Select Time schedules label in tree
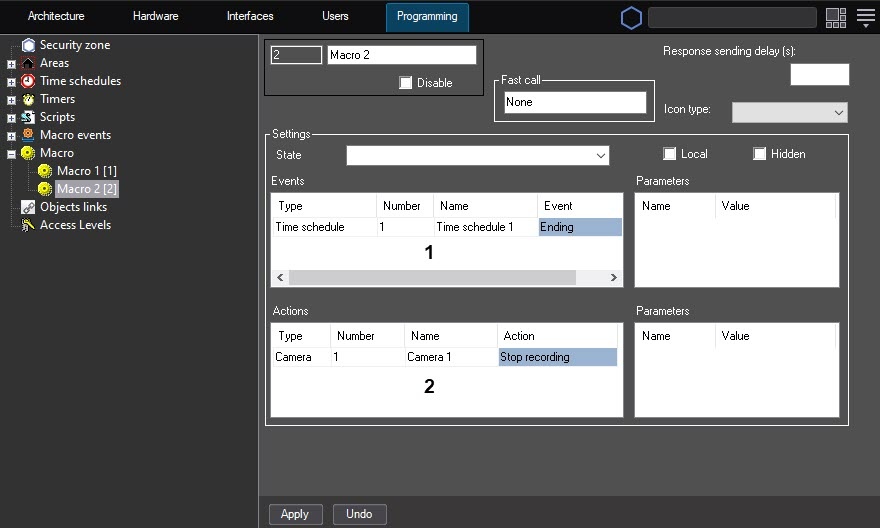 point(80,81)
